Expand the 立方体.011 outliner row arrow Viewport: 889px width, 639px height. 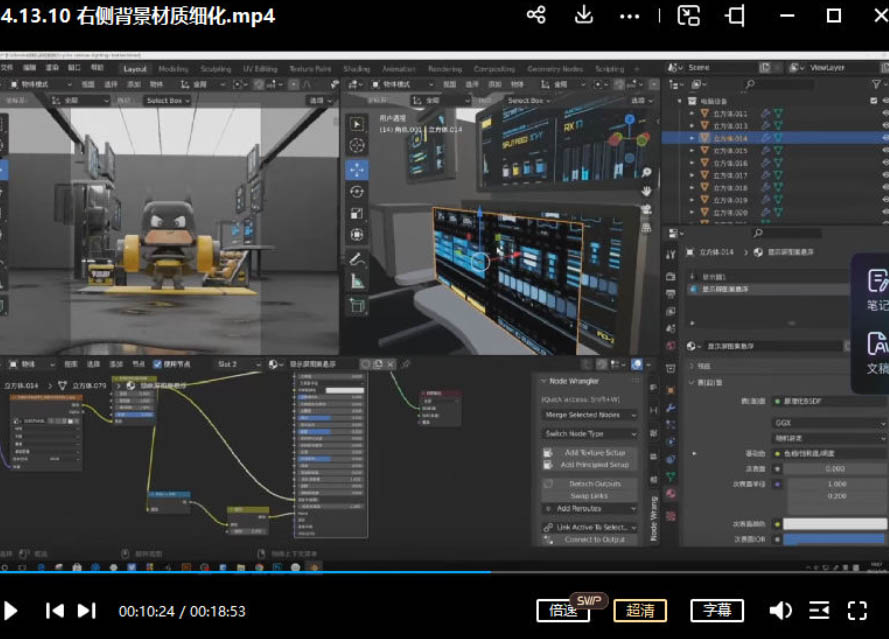pyautogui.click(x=691, y=113)
